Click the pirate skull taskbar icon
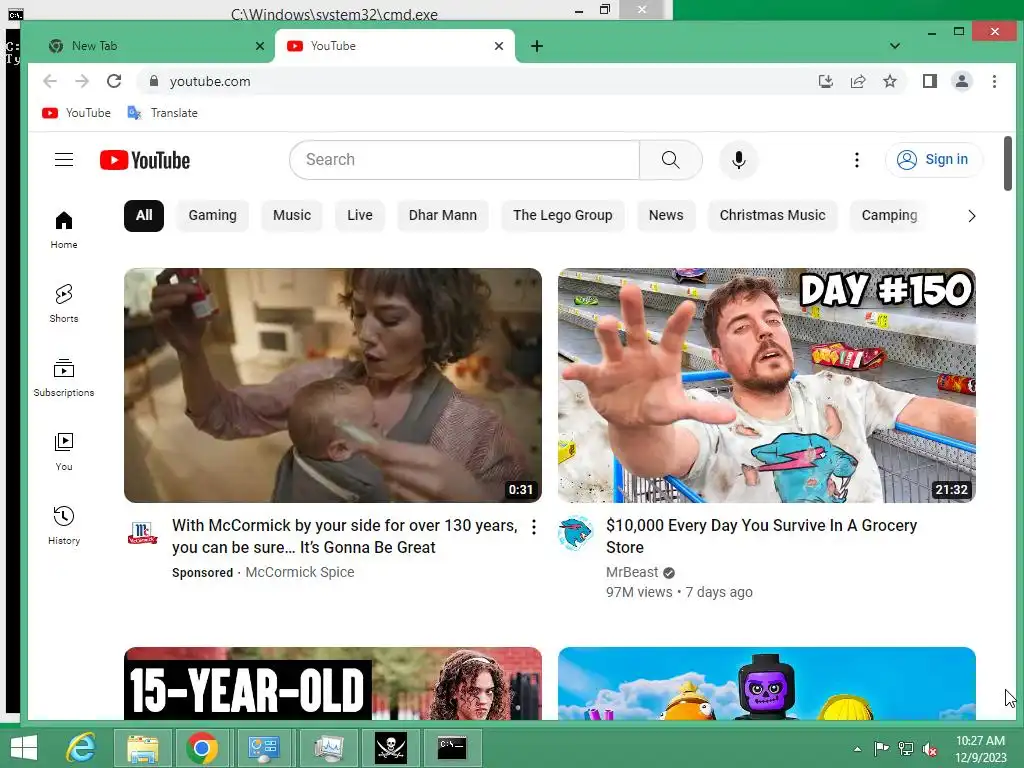Screen dimensions: 1024x768 pos(391,748)
